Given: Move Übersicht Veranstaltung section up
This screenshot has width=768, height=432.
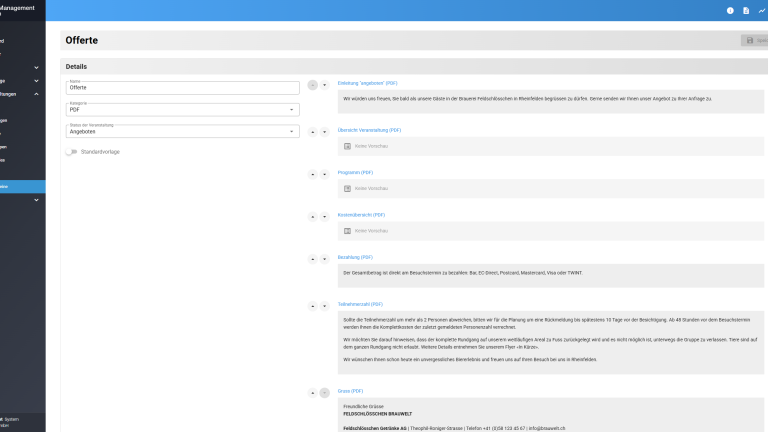Looking at the screenshot, I should tap(312, 131).
